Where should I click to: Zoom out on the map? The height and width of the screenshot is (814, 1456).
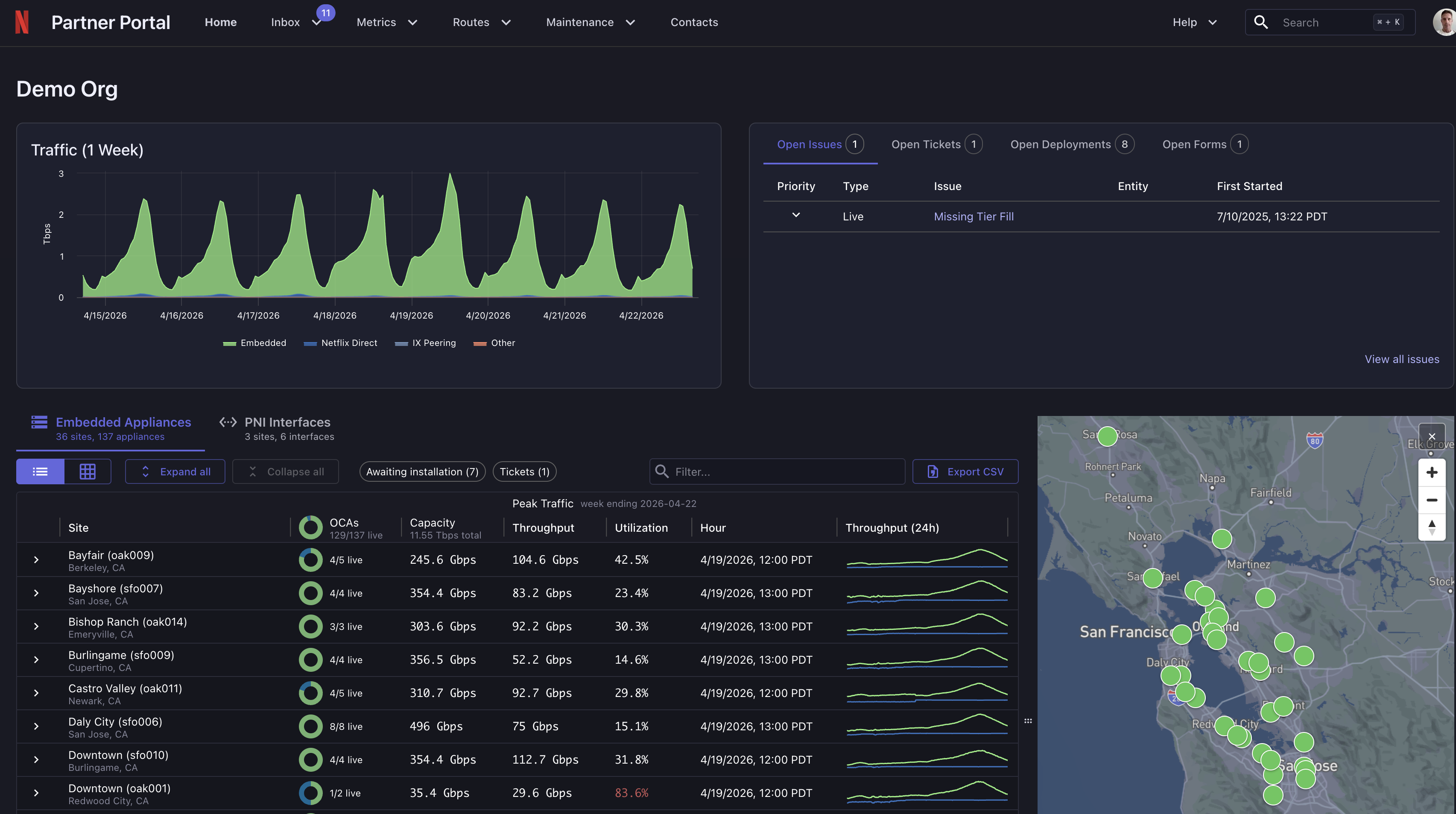click(x=1432, y=500)
